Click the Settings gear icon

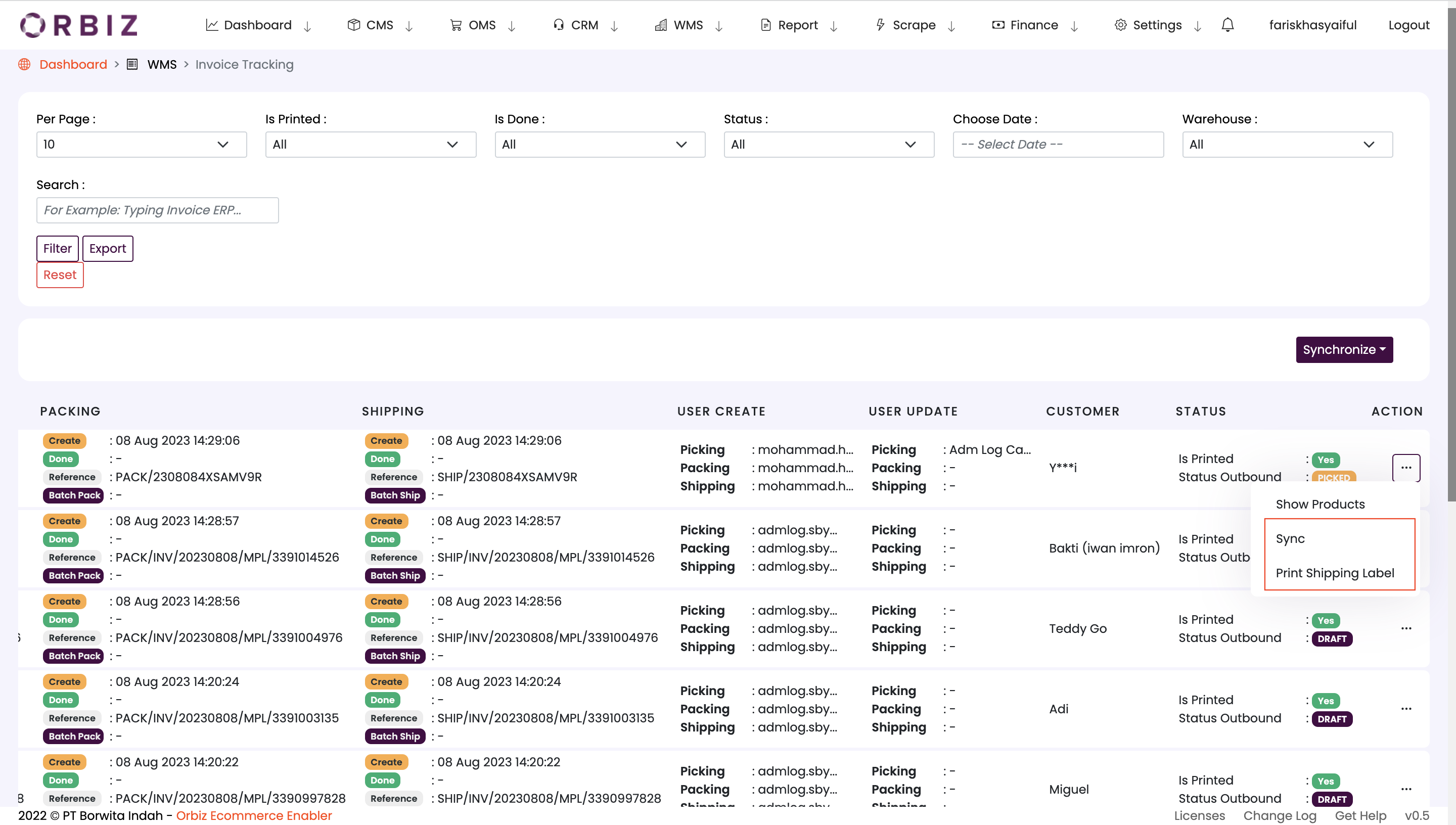coord(1121,25)
